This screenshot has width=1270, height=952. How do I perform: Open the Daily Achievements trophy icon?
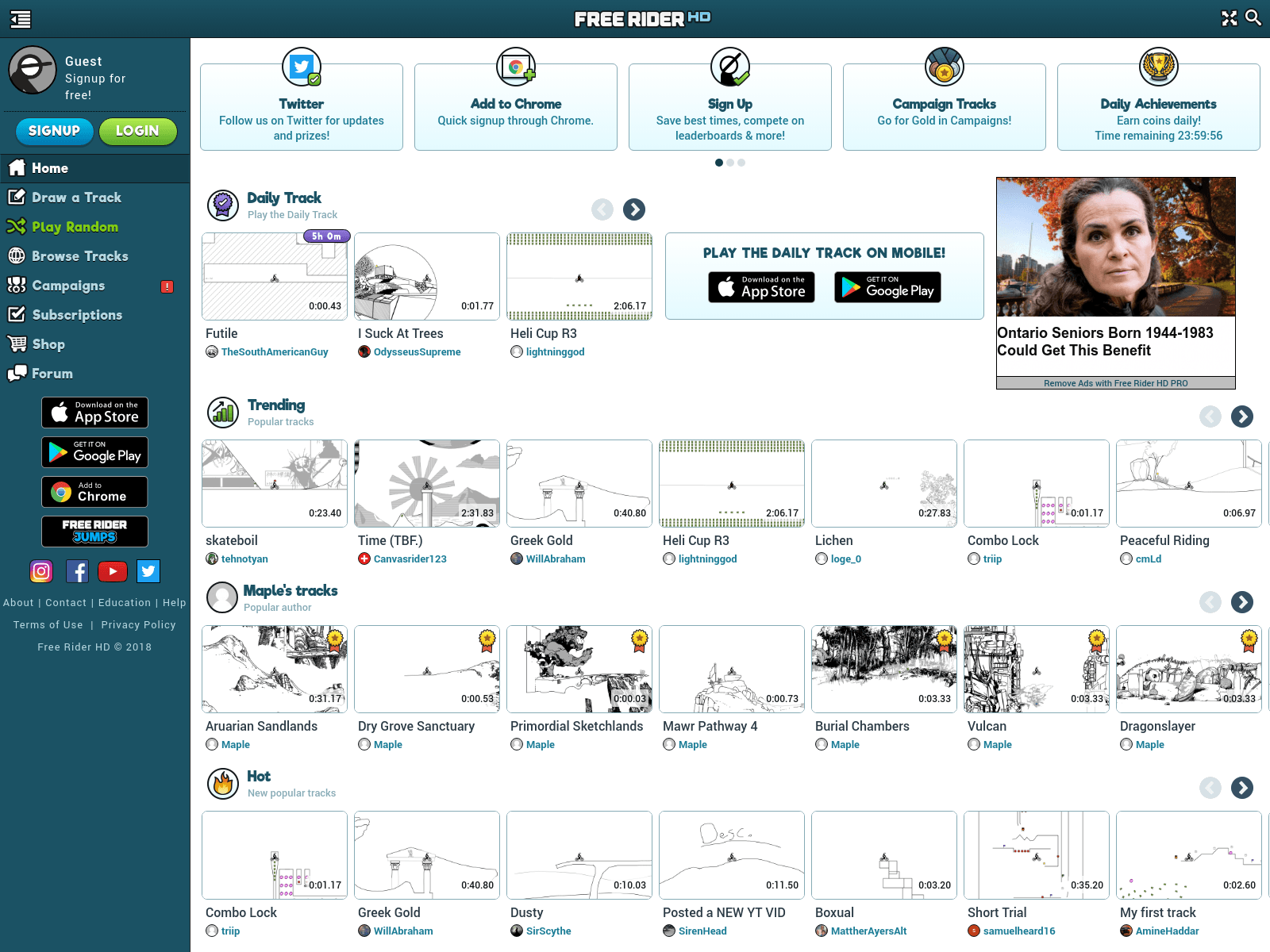tap(1159, 67)
